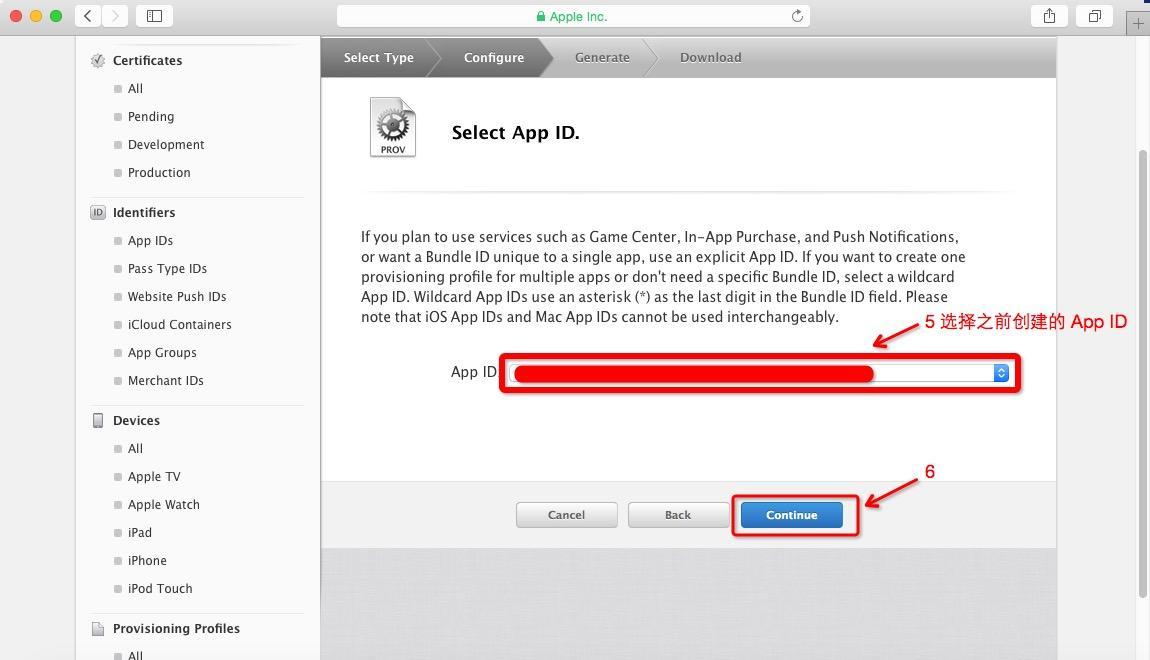Viewport: 1150px width, 660px height.
Task: Open App Groups
Action: click(x=162, y=353)
